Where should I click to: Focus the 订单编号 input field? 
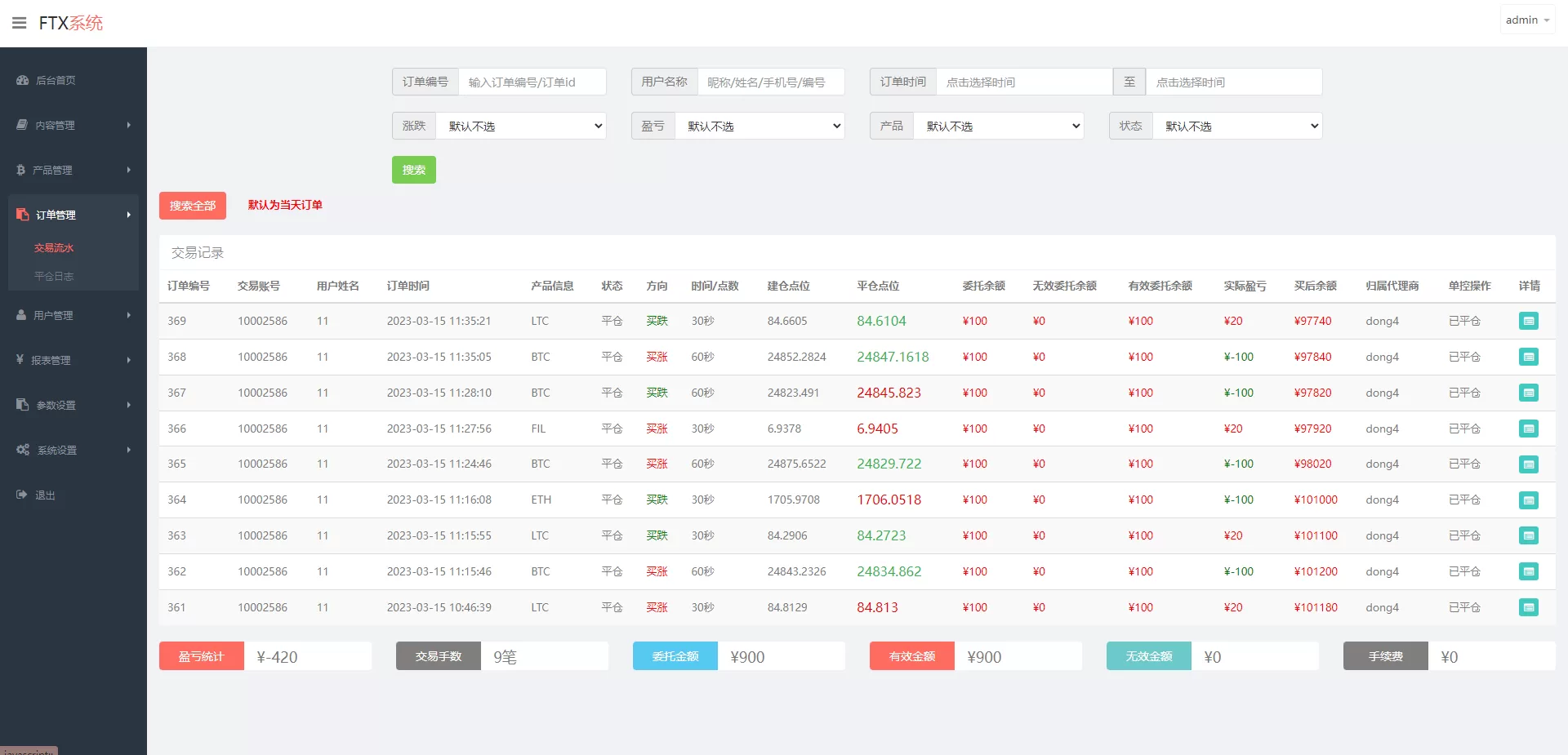[532, 82]
